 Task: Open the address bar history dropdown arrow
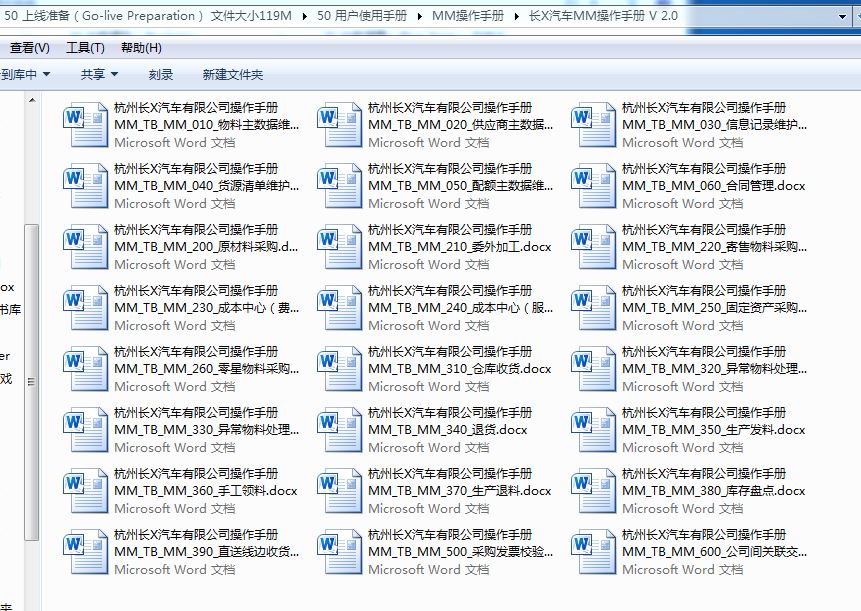pos(842,16)
